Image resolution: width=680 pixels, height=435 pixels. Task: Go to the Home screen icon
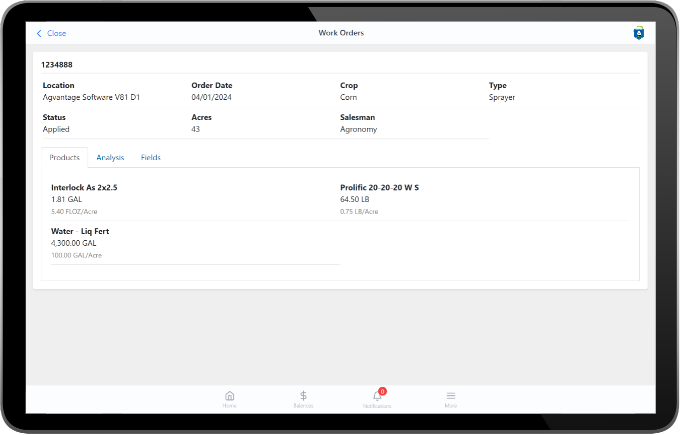pyautogui.click(x=230, y=398)
